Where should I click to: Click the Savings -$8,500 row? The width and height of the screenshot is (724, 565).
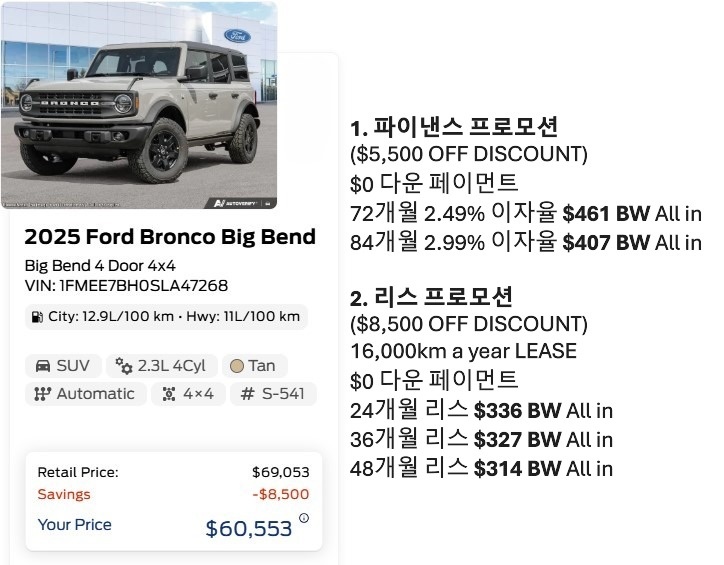pyautogui.click(x=173, y=494)
